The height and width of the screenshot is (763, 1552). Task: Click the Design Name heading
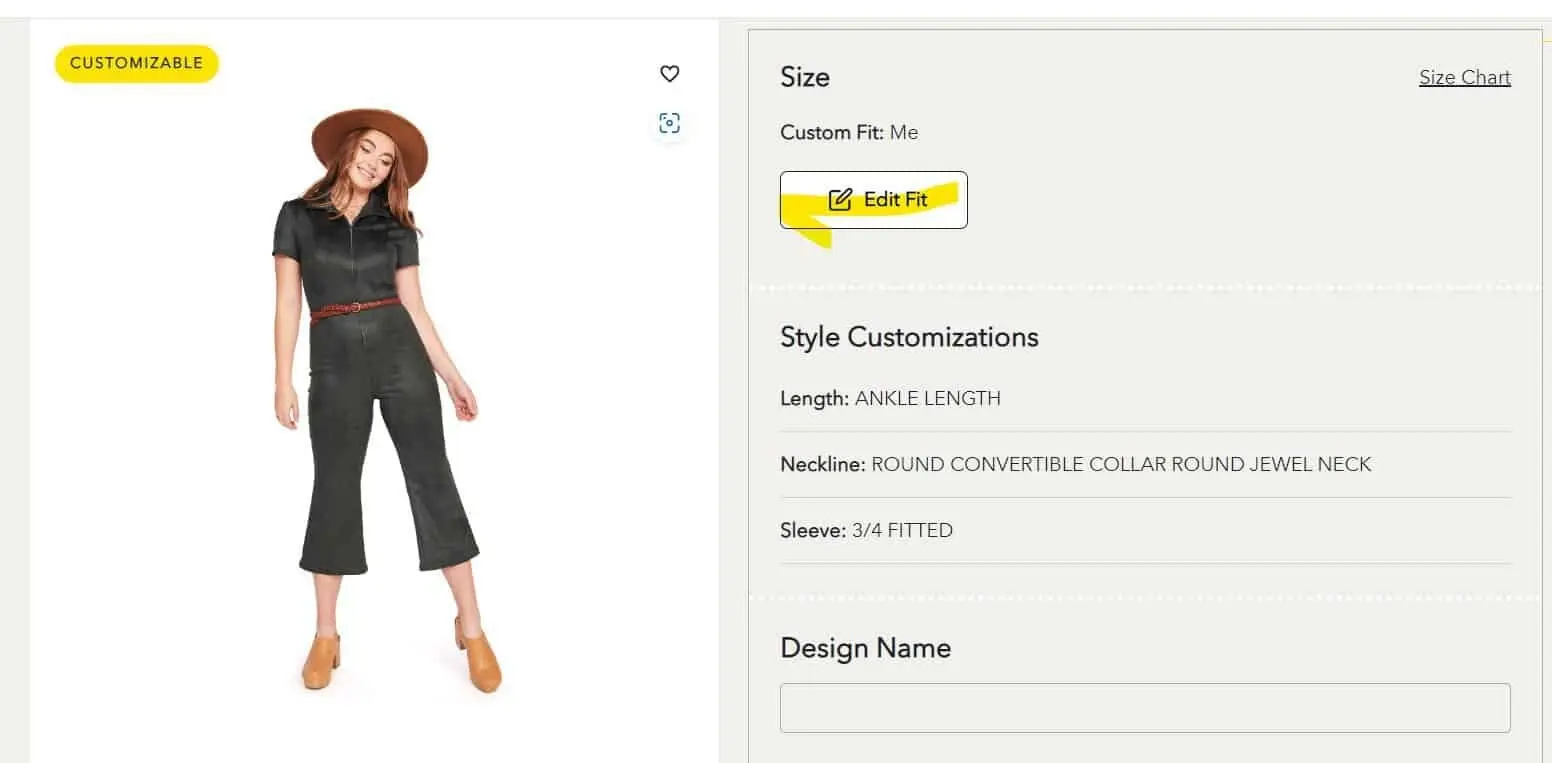tap(865, 648)
